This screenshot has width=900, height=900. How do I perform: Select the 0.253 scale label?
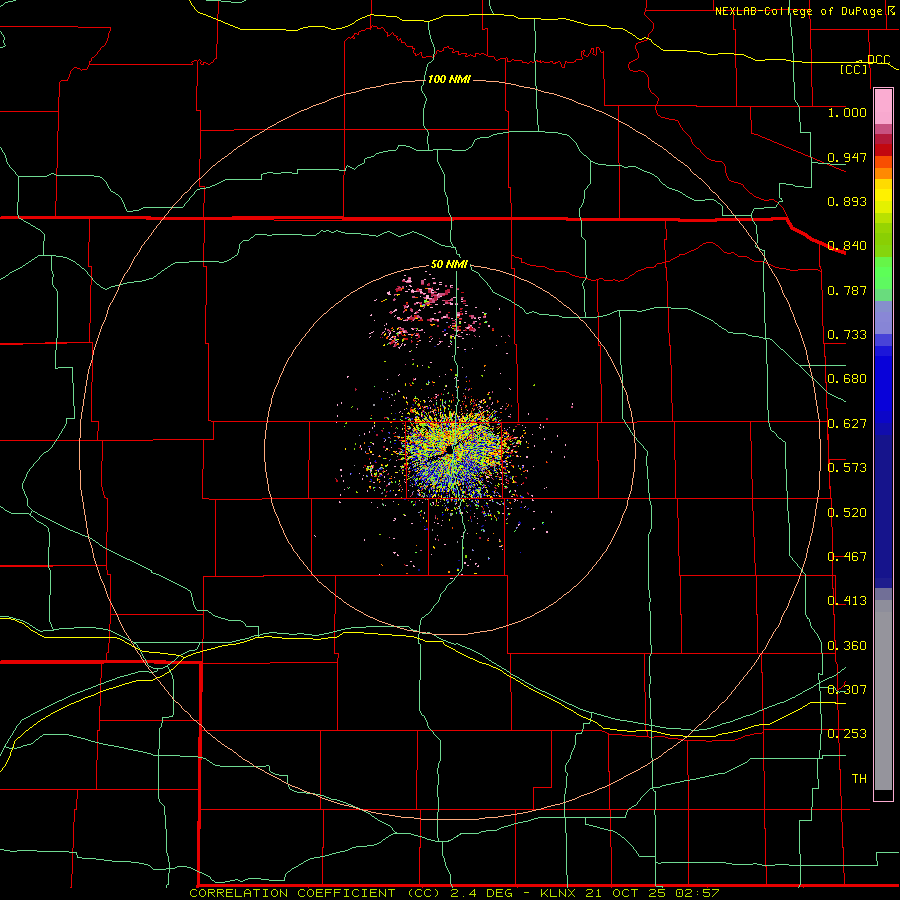pos(847,734)
